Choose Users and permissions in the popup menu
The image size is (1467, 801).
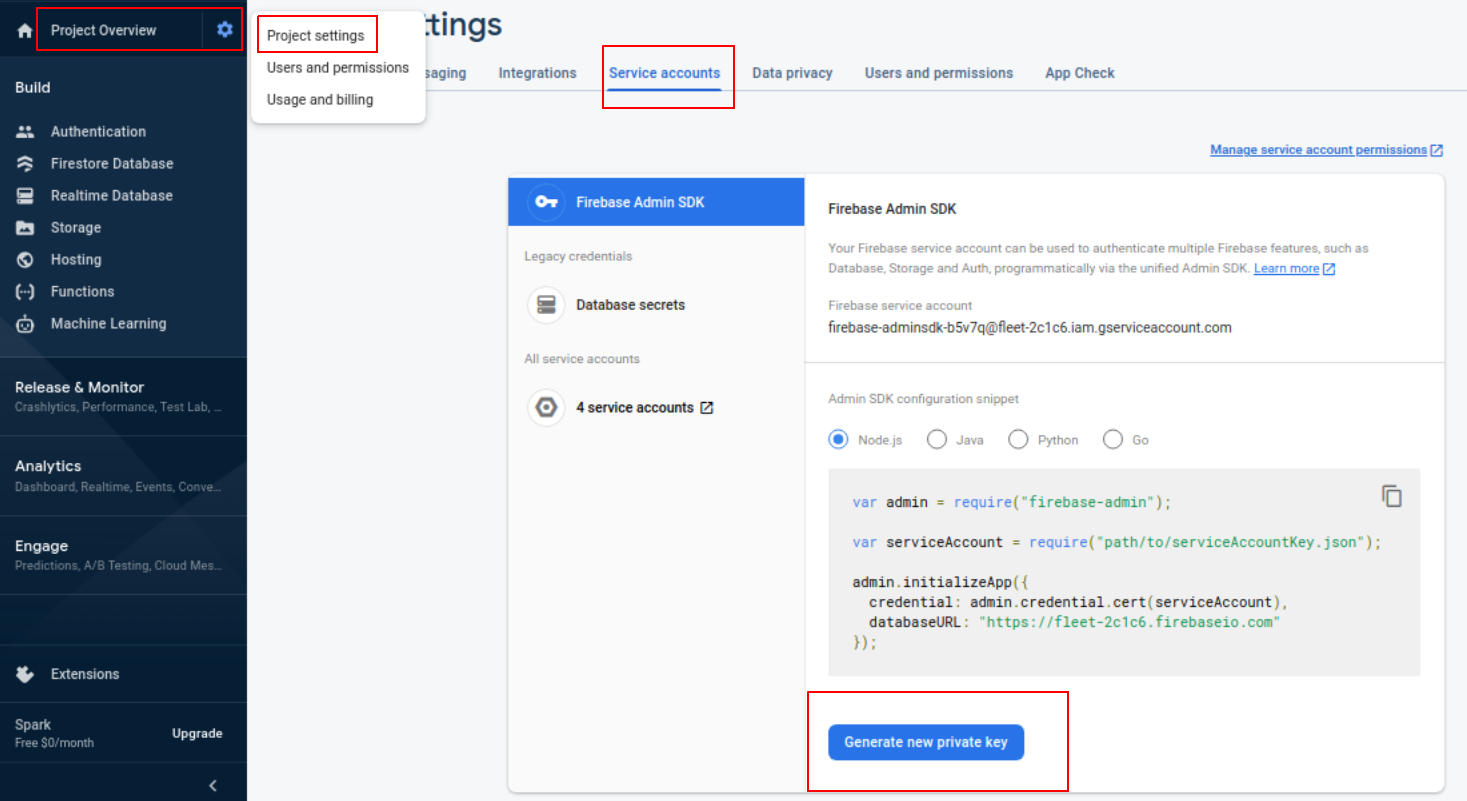[x=338, y=68]
